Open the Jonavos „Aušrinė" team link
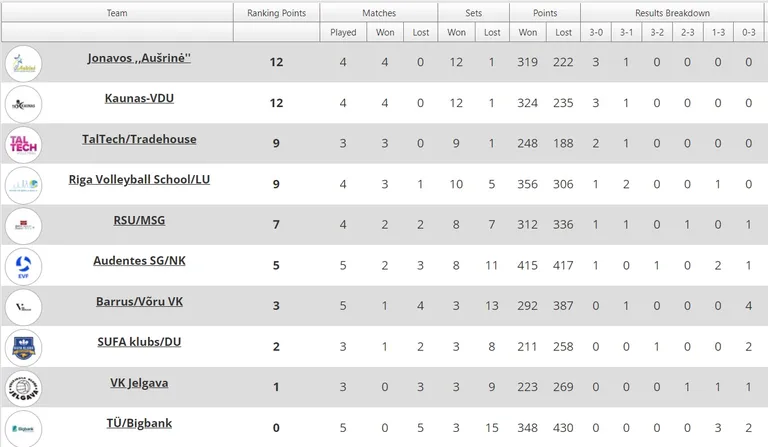The width and height of the screenshot is (768, 447). pyautogui.click(x=139, y=58)
